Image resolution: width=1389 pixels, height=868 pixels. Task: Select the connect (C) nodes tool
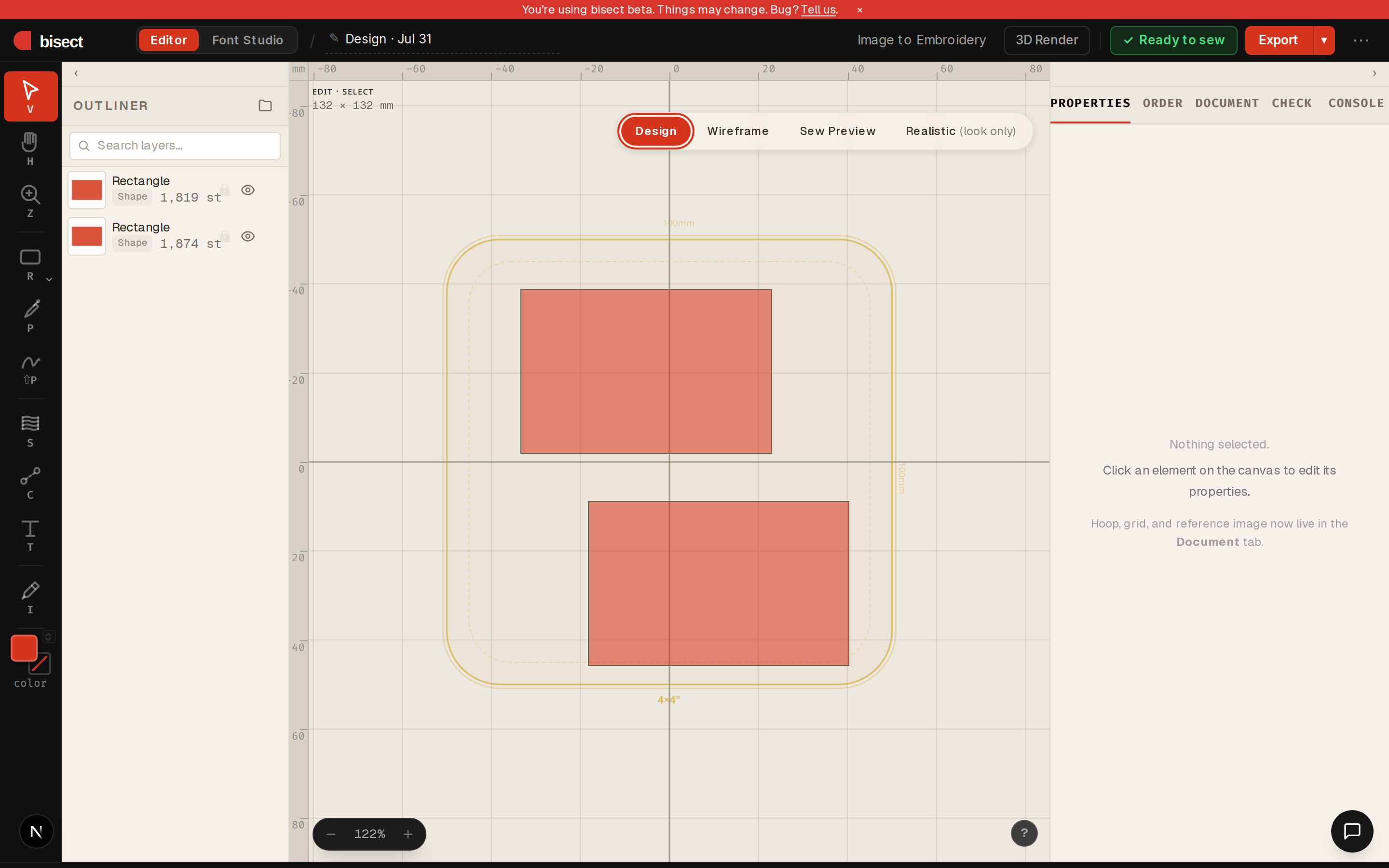[x=30, y=482]
